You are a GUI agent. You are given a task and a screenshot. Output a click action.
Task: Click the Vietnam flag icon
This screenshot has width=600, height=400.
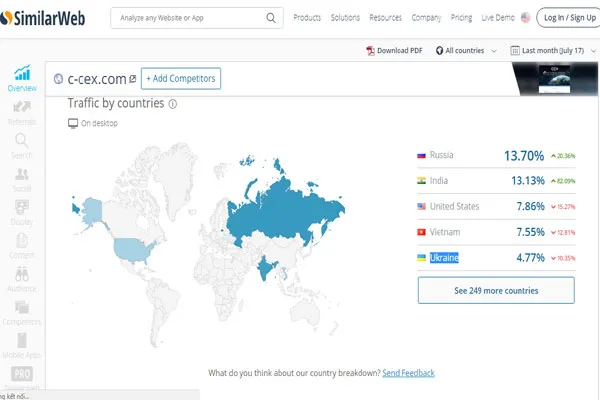click(421, 232)
